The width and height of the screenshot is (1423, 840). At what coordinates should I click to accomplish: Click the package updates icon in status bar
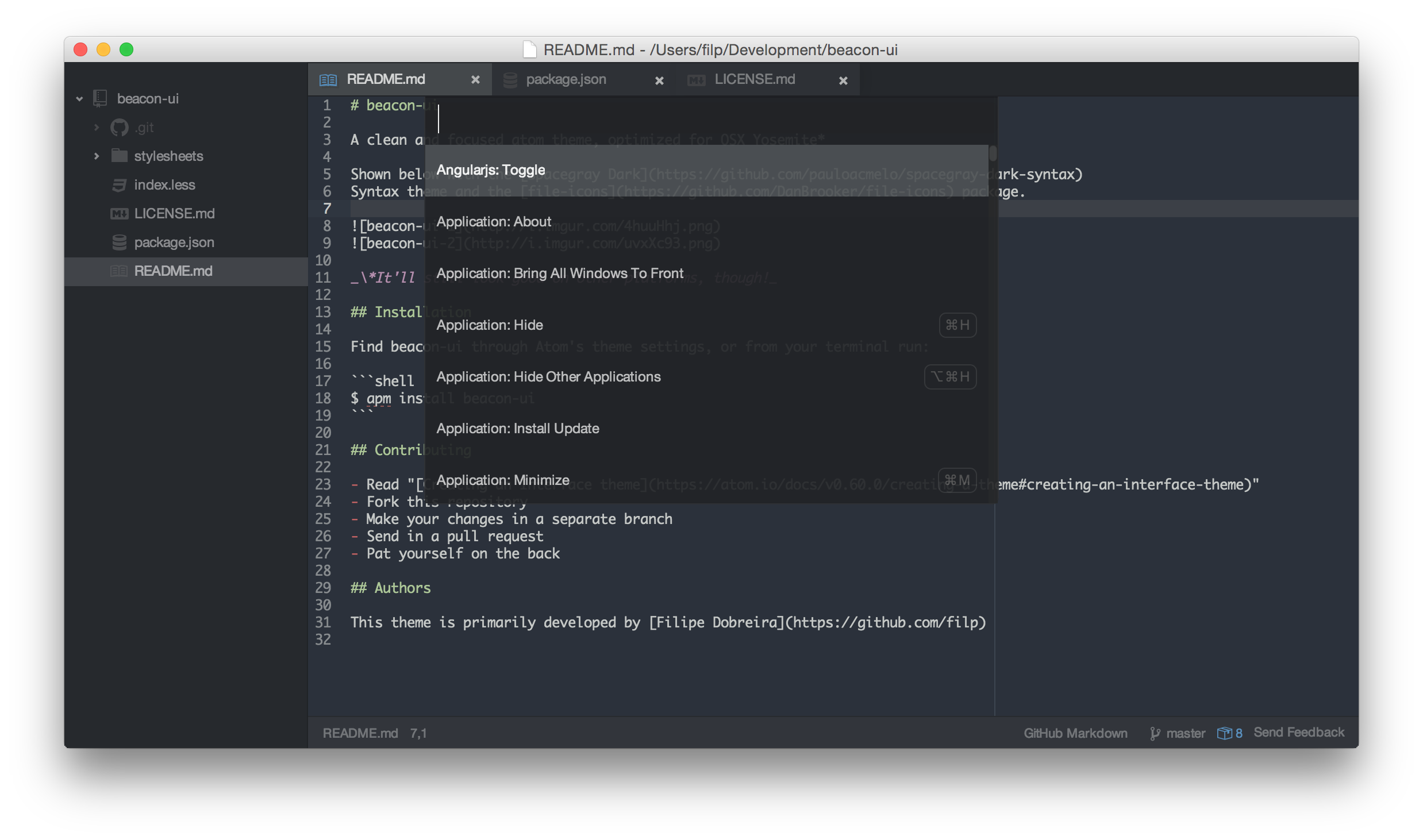click(1225, 733)
